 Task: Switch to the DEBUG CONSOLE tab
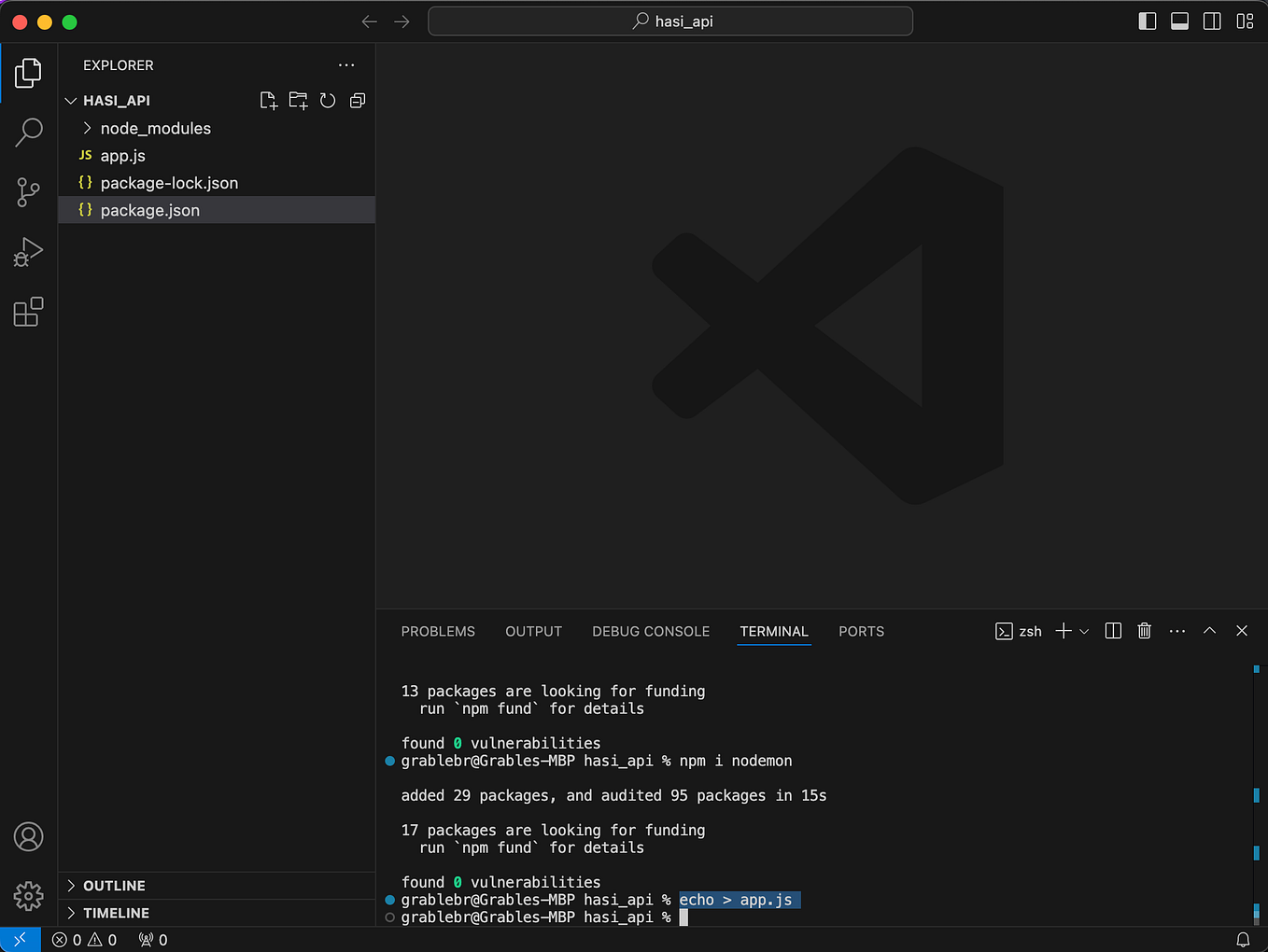(651, 631)
